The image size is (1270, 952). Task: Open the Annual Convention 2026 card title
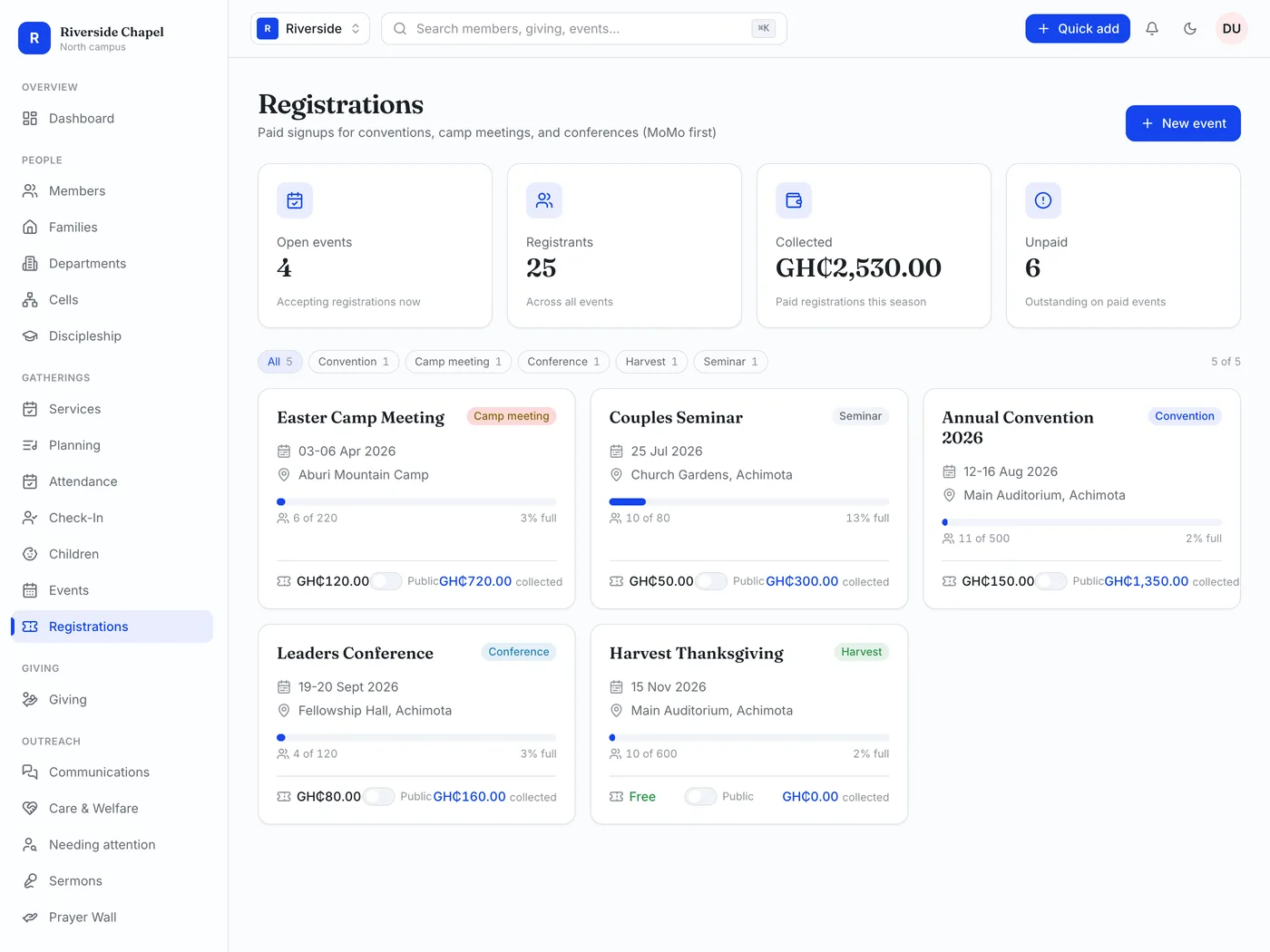(x=1018, y=428)
